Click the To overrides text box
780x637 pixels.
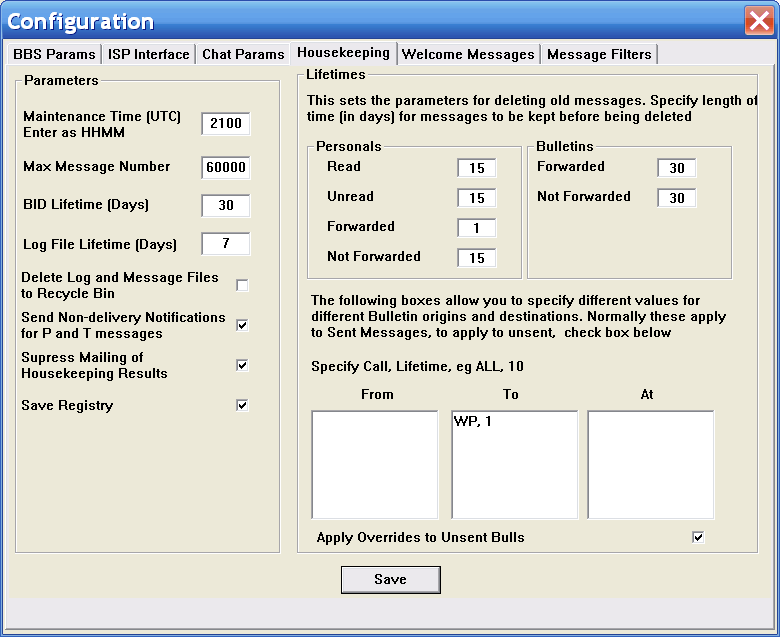tap(514, 464)
